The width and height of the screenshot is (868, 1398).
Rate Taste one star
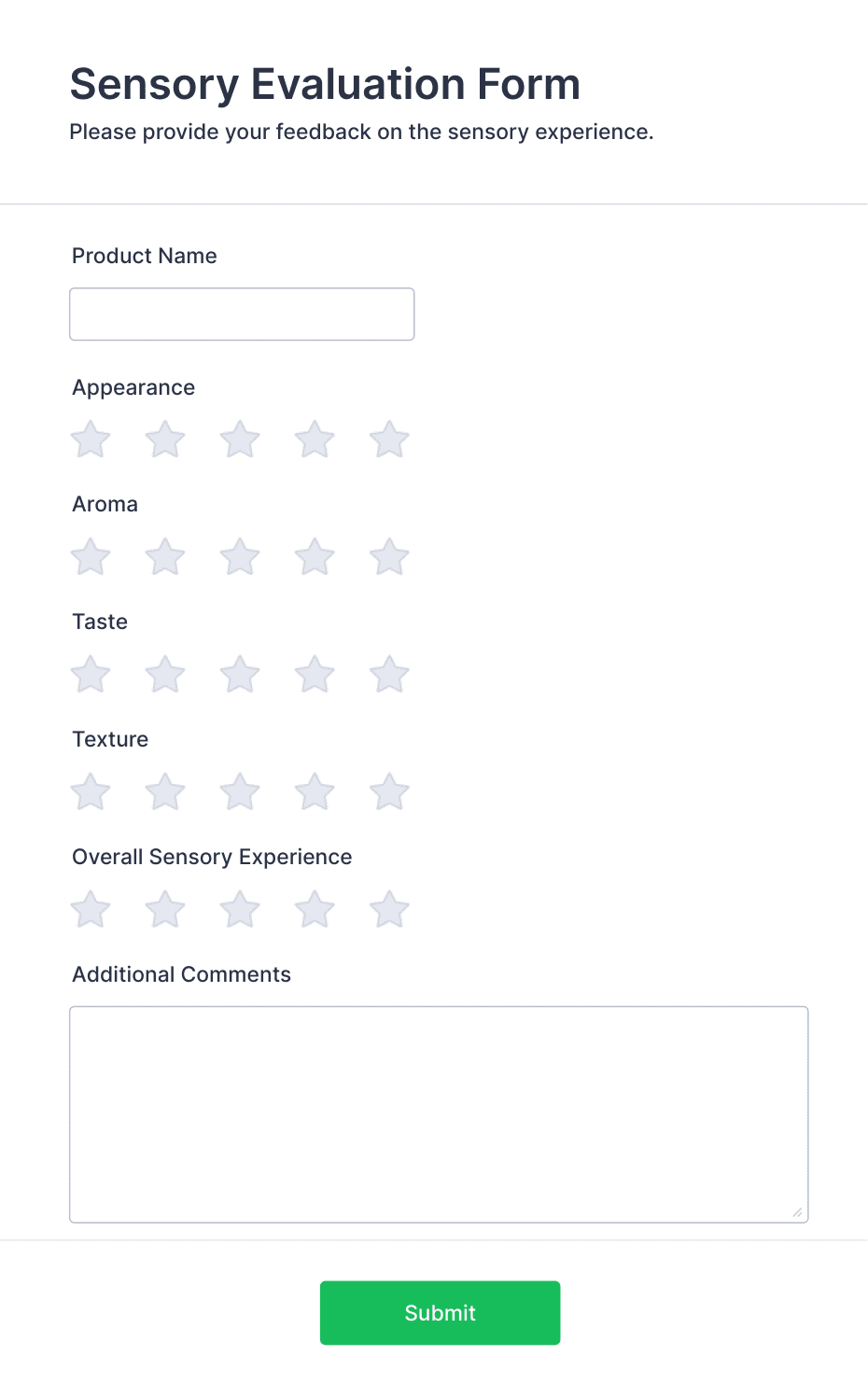[90, 674]
